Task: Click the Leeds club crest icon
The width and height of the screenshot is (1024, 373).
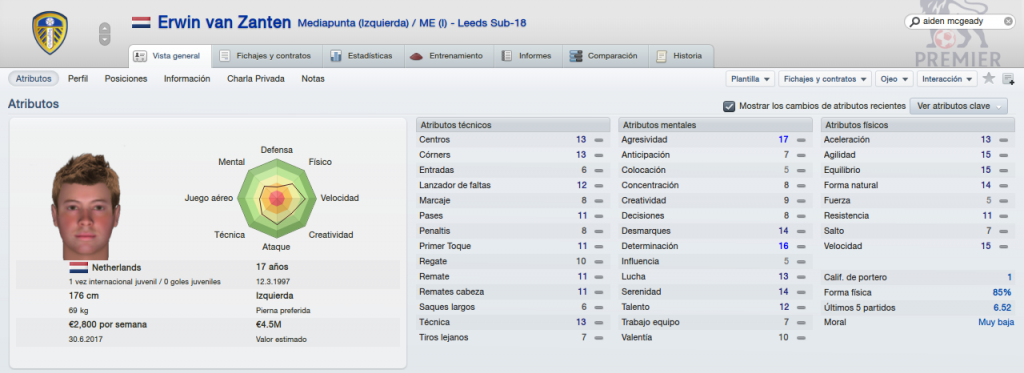Action: coord(50,33)
